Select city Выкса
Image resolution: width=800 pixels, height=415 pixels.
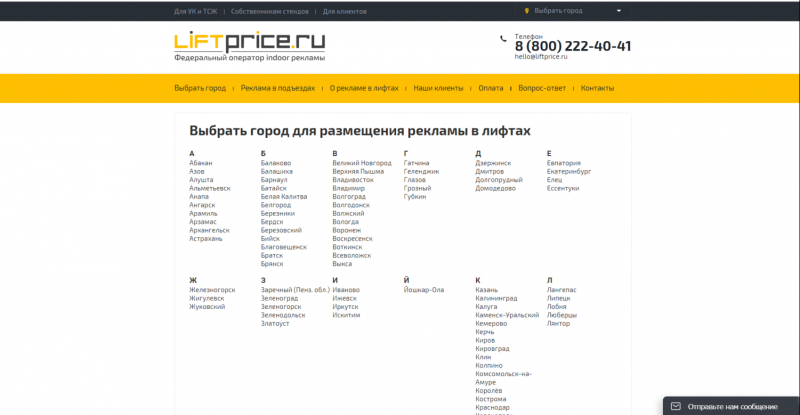[x=342, y=264]
